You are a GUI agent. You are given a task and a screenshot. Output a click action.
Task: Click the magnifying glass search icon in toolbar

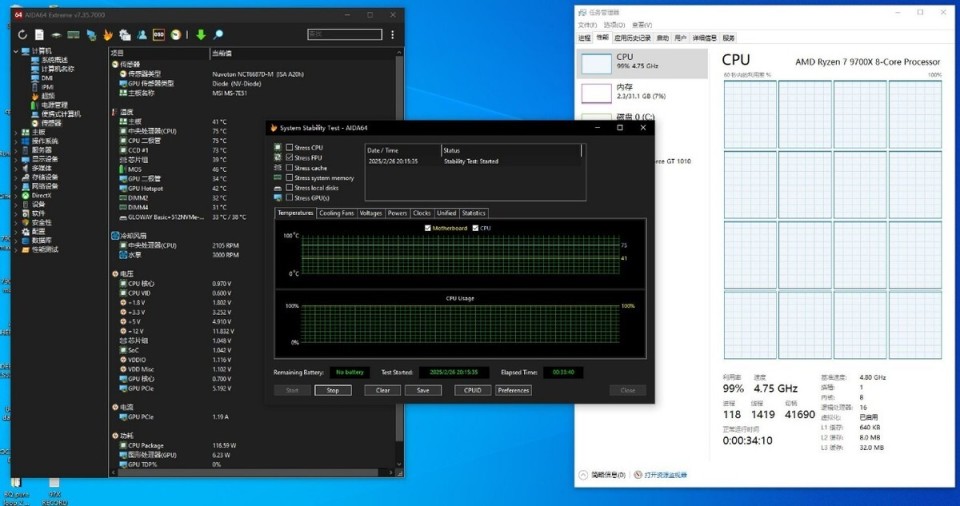click(218, 35)
